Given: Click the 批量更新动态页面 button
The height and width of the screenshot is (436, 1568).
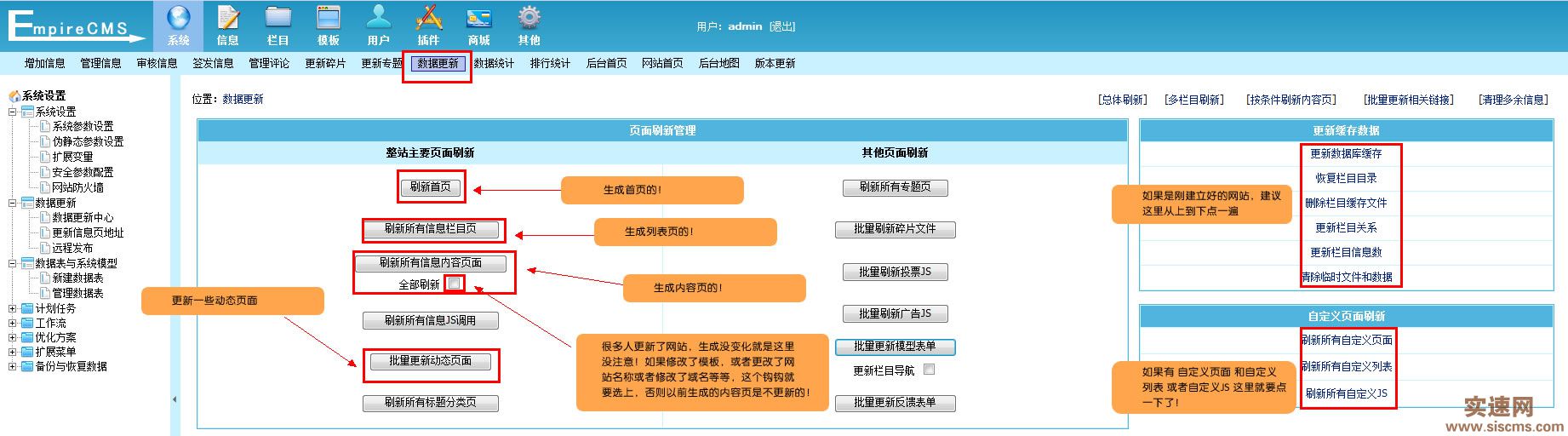Looking at the screenshot, I should (431, 361).
